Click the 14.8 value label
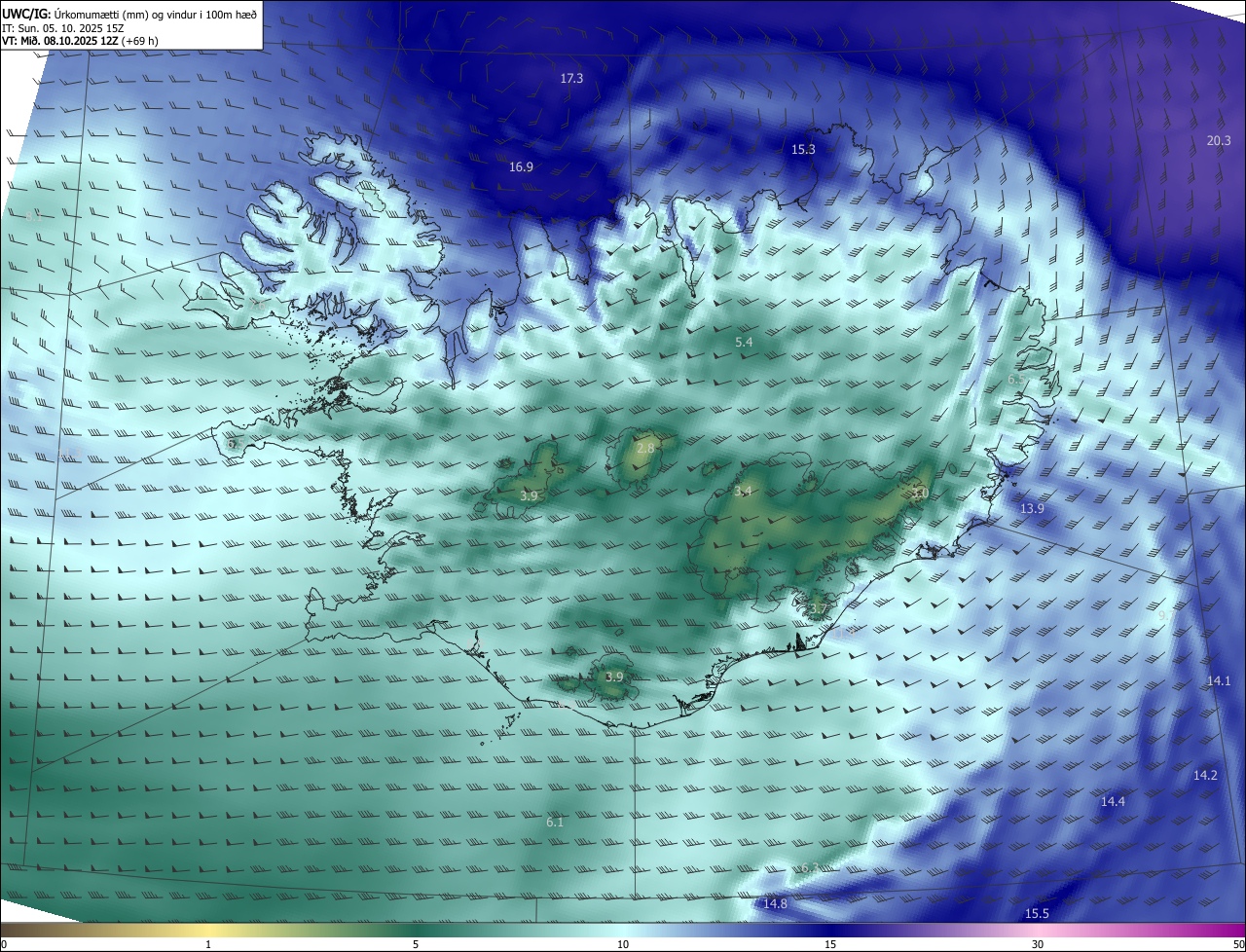Viewport: 1246px width, 952px height. (x=775, y=903)
